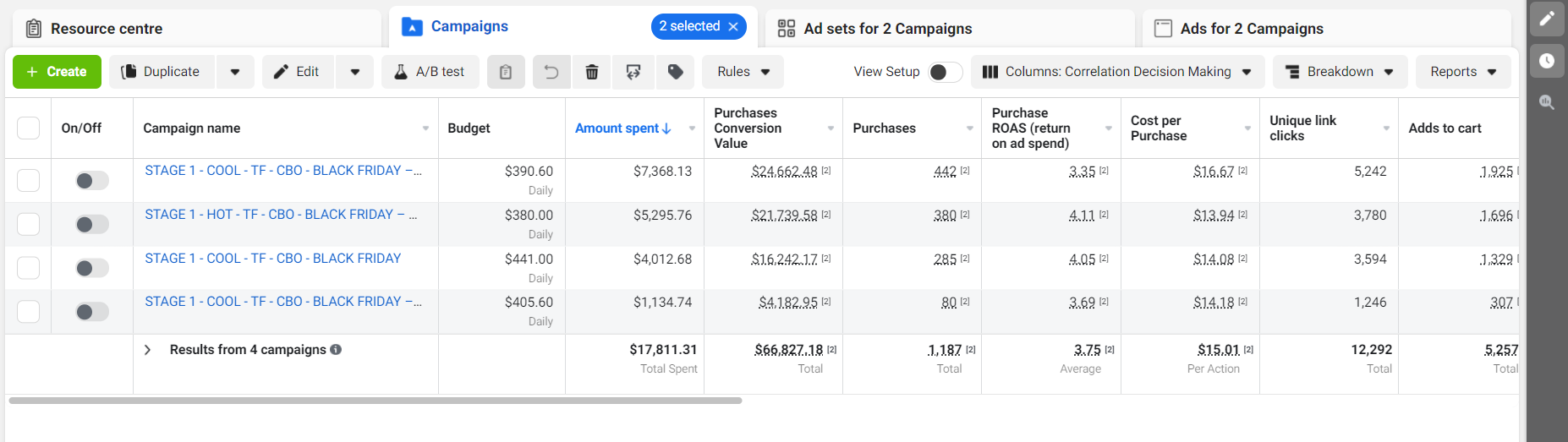Click the tag label icon
Image resolution: width=1568 pixels, height=442 pixels.
pyautogui.click(x=675, y=72)
